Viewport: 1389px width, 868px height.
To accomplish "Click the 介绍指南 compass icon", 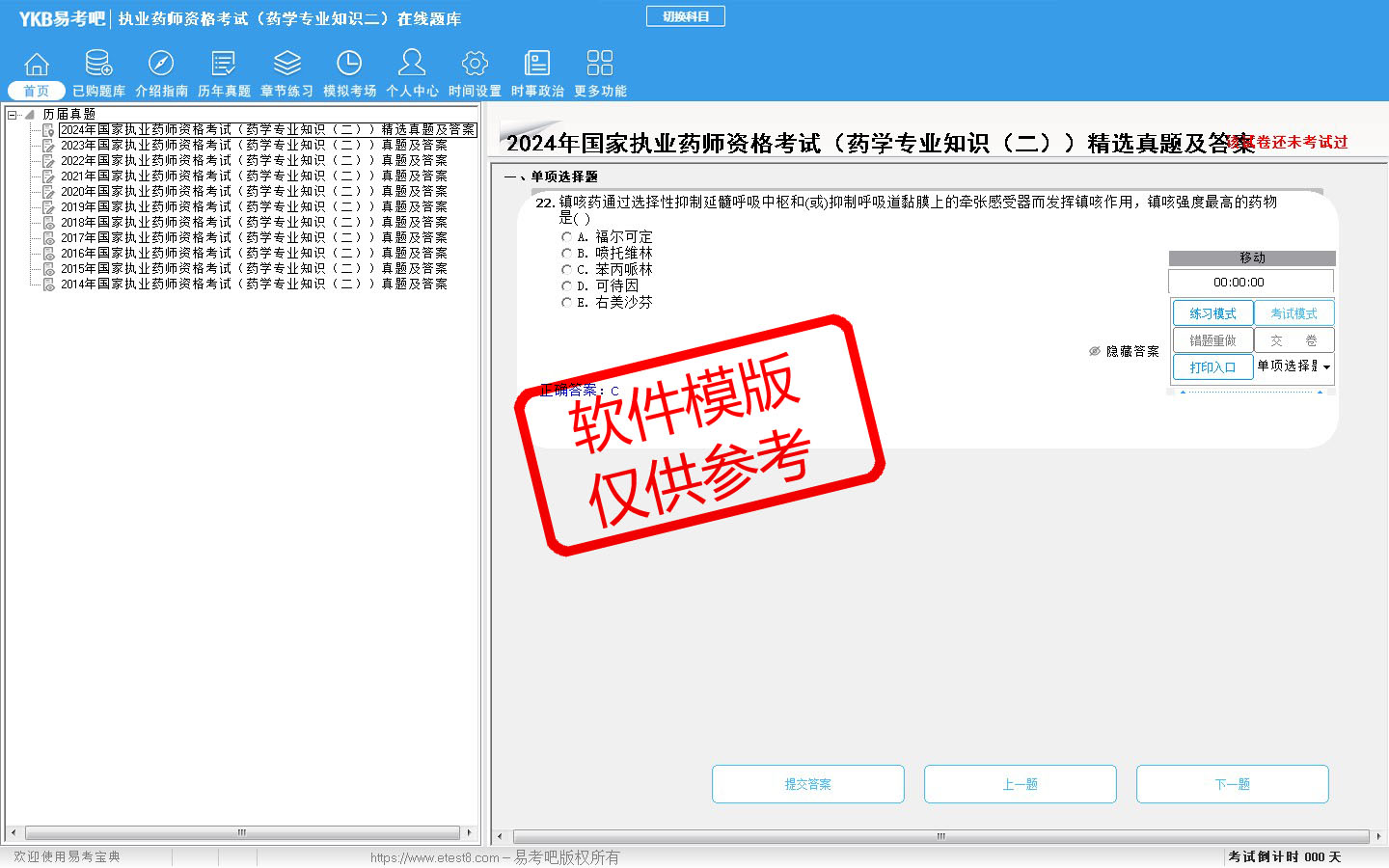I will point(161,65).
